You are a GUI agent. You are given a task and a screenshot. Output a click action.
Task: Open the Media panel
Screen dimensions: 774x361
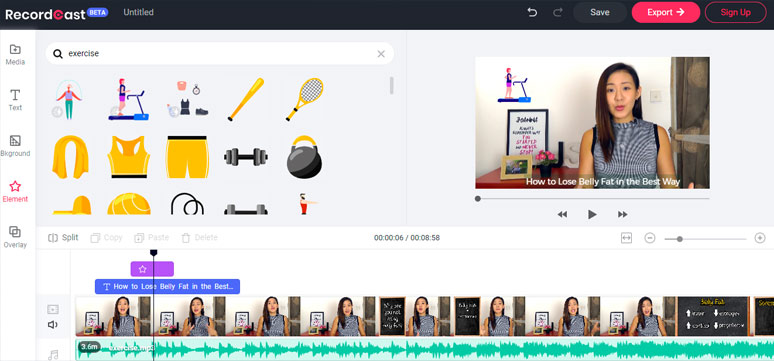tap(15, 54)
